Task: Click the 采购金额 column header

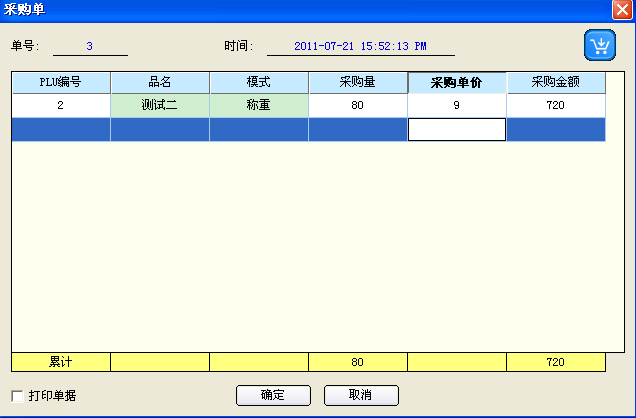Action: (x=556, y=82)
